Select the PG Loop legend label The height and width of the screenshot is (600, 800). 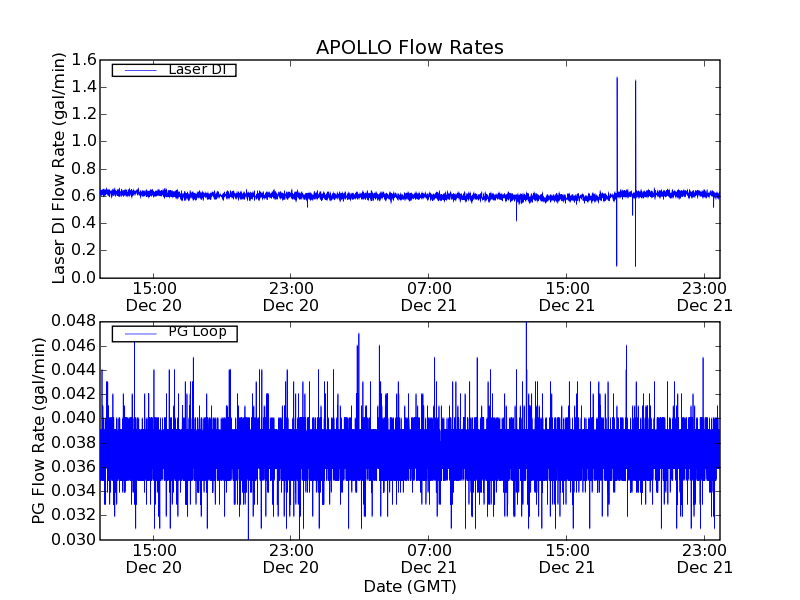pos(197,332)
